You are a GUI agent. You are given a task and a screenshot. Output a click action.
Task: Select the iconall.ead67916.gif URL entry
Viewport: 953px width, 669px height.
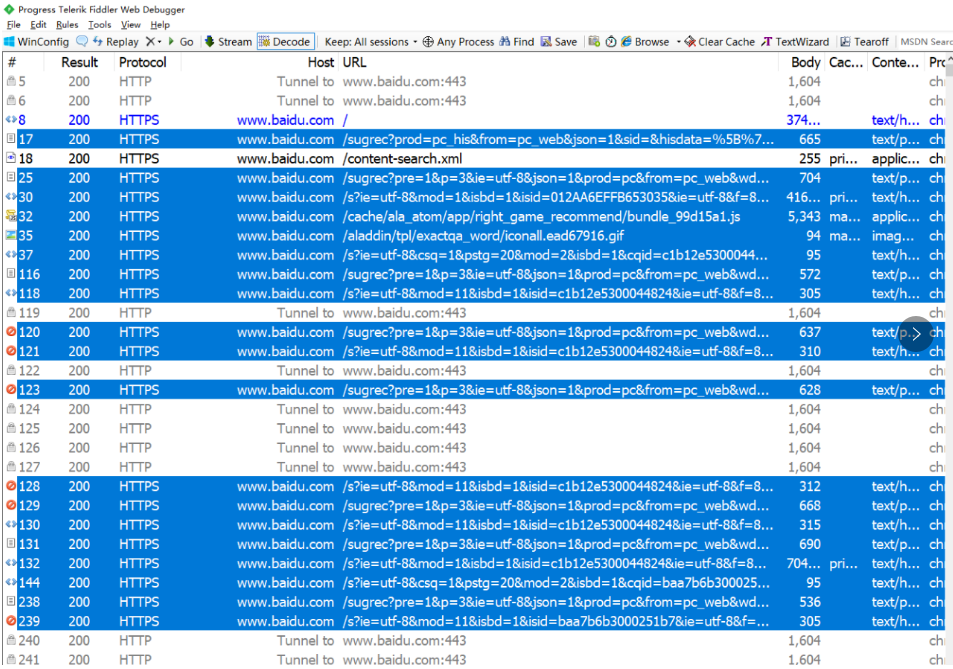pos(483,236)
